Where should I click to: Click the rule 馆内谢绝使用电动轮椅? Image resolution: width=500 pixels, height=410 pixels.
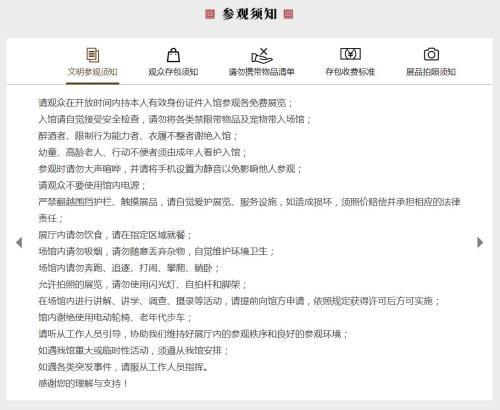[x=115, y=317]
